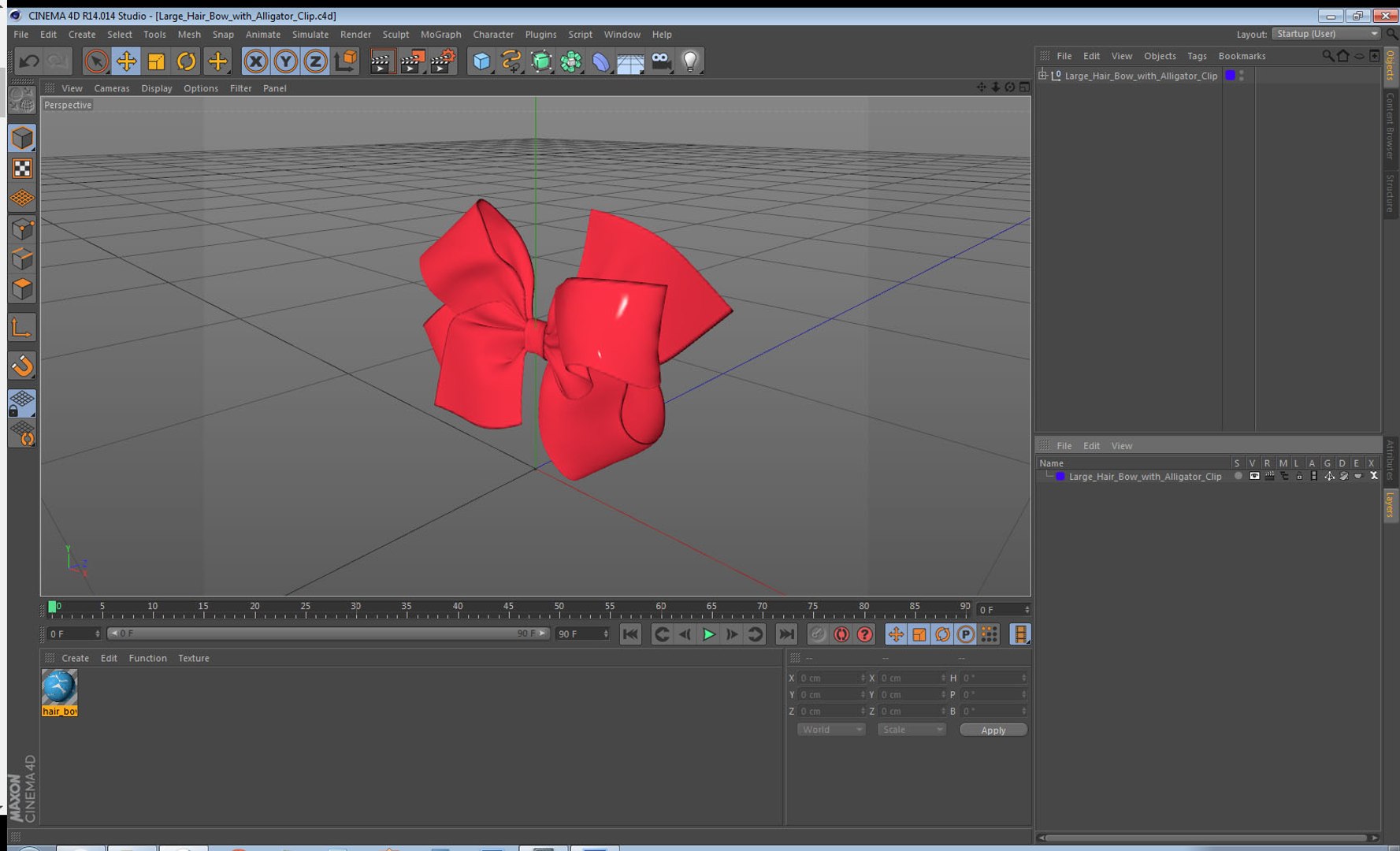Toggle the orange Scale keyframe recording button
The height and width of the screenshot is (851, 1400).
[x=919, y=634]
